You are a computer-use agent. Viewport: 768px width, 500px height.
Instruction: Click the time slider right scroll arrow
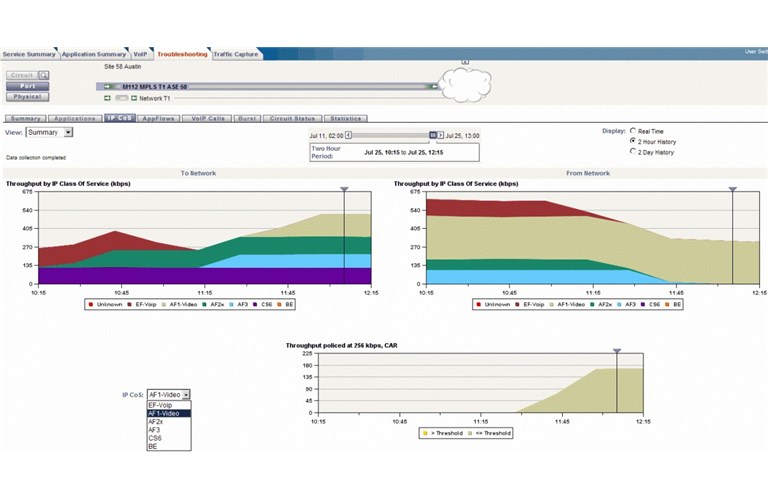(440, 135)
